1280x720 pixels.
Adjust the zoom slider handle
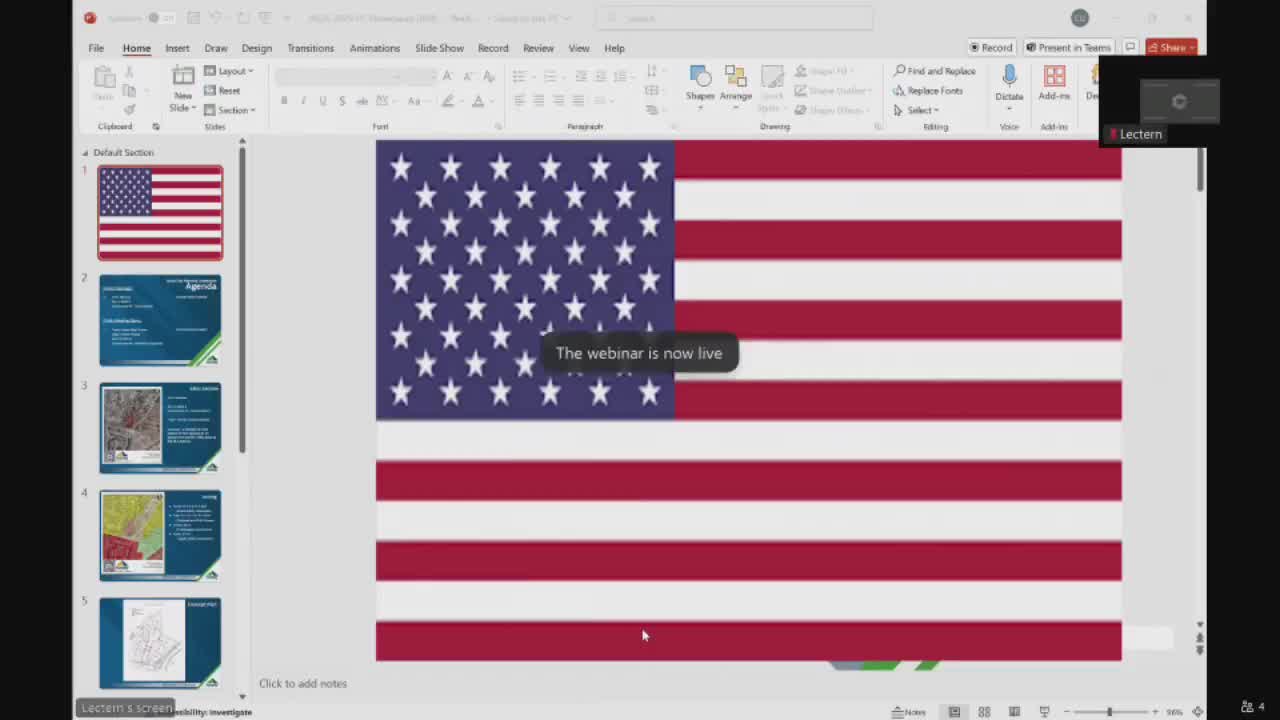[1109, 711]
